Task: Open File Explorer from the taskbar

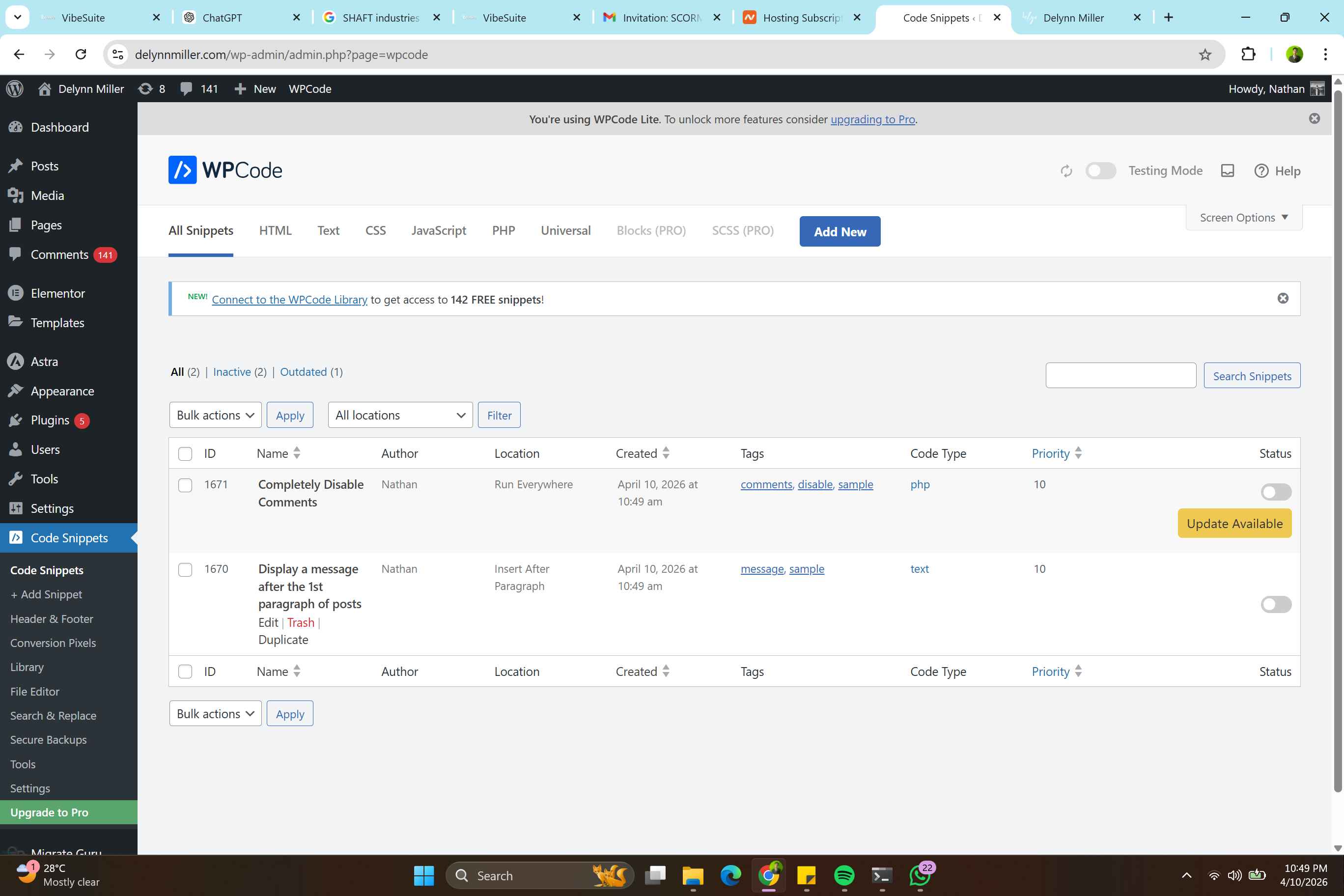Action: pyautogui.click(x=693, y=875)
